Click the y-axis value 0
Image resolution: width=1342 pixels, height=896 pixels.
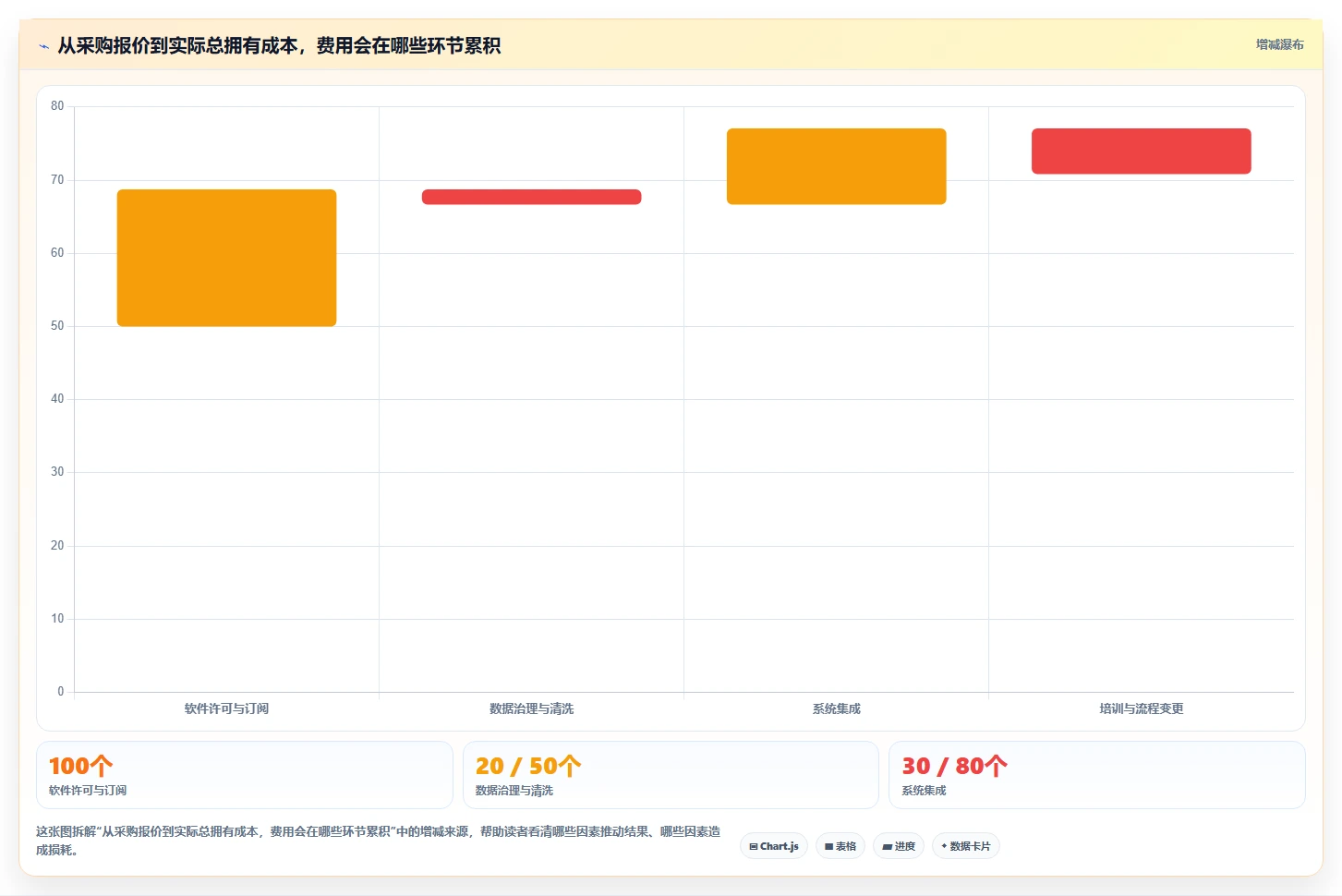[61, 692]
